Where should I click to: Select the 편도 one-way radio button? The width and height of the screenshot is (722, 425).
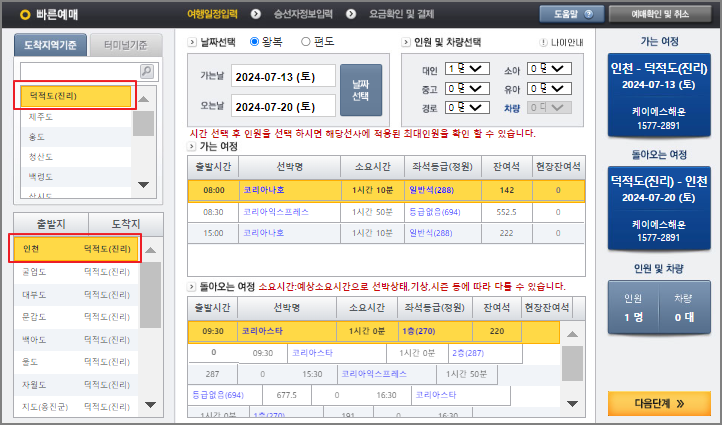tap(305, 42)
